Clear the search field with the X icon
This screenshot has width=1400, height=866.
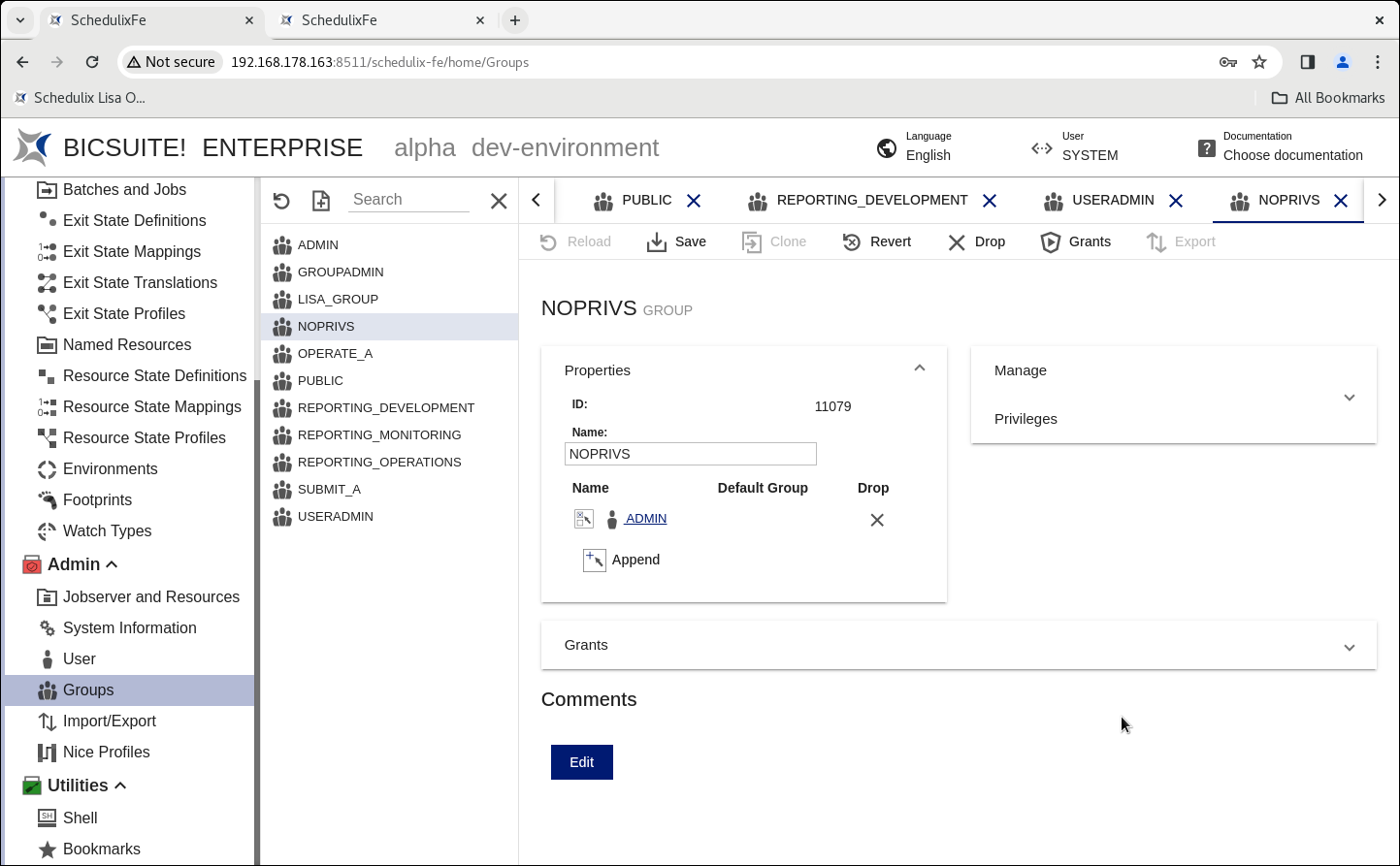click(499, 201)
